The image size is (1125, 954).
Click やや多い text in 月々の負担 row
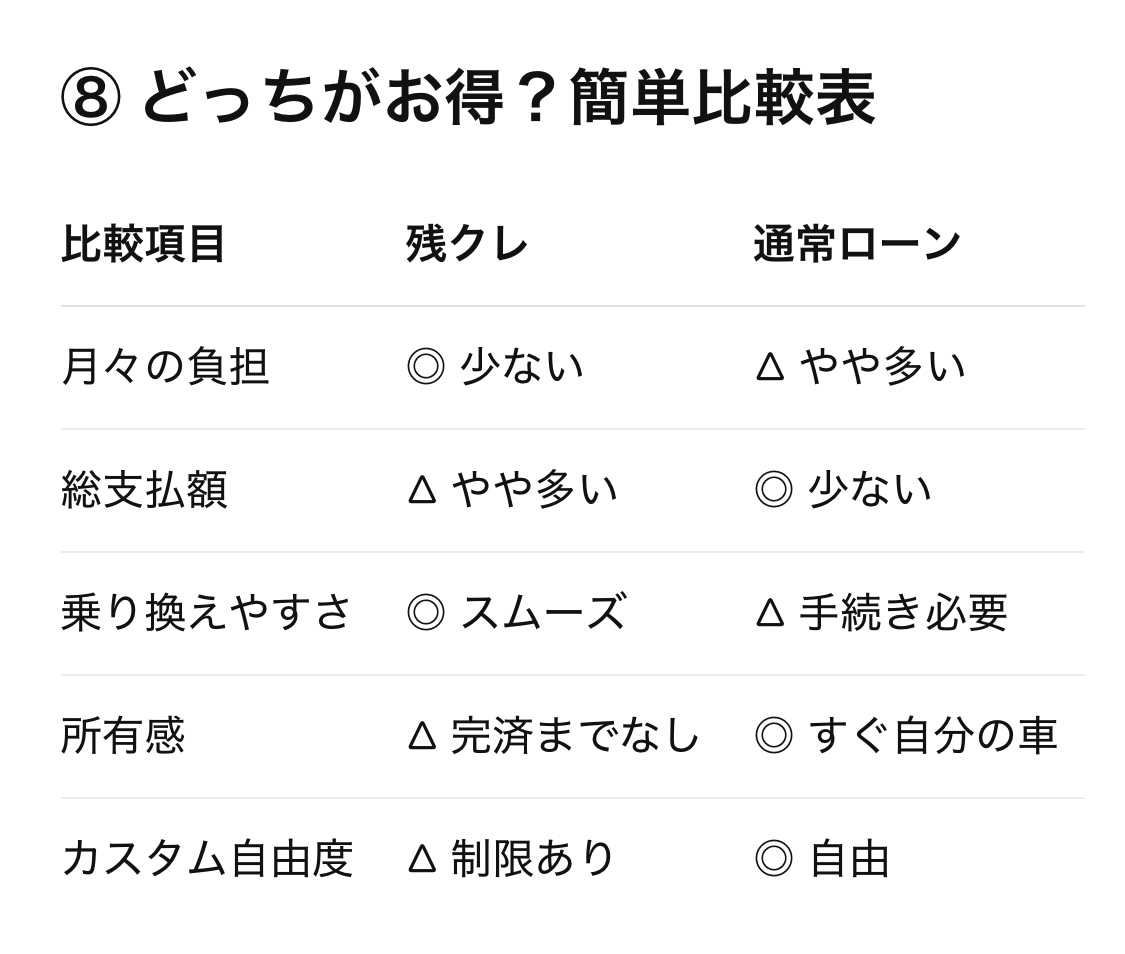coord(883,366)
